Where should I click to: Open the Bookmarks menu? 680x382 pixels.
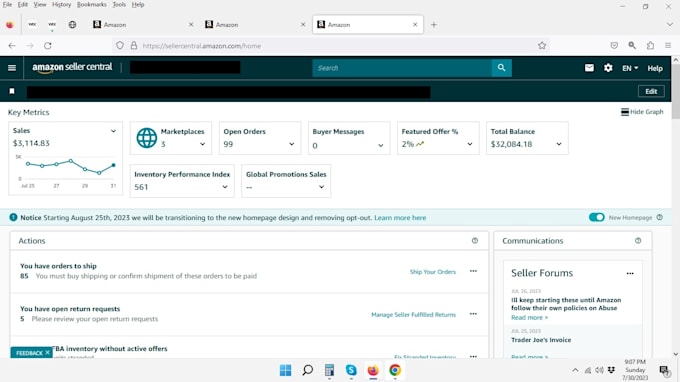[x=92, y=4]
